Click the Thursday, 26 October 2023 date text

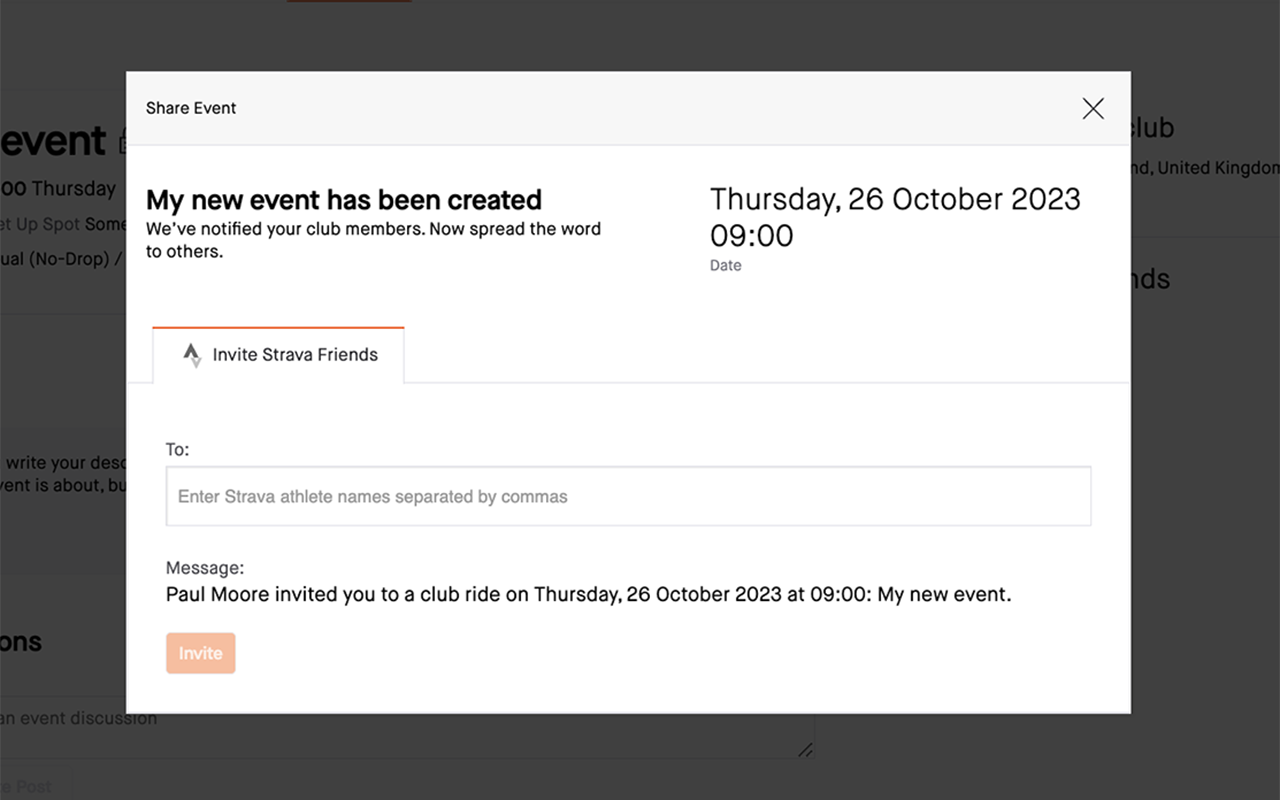pyautogui.click(x=895, y=199)
